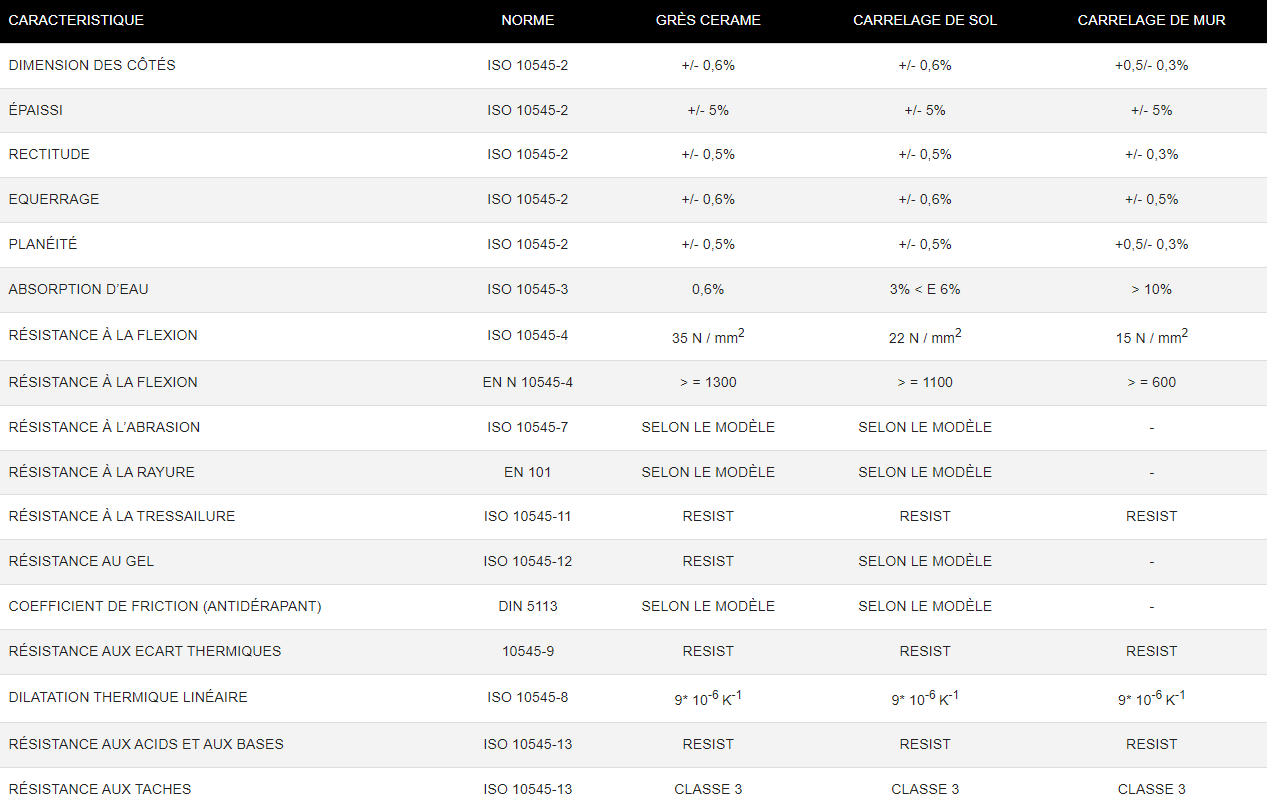Click the ÉPAISSI row label
This screenshot has width=1268, height=808.
point(36,110)
